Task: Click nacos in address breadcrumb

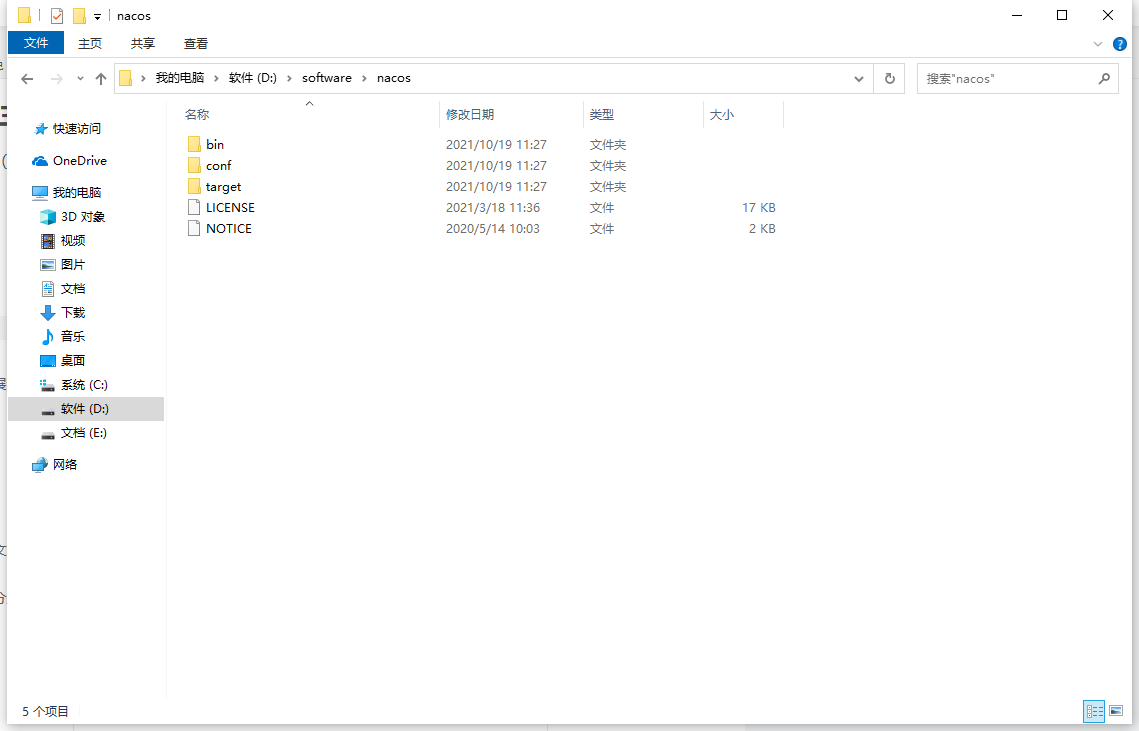Action: (x=394, y=78)
